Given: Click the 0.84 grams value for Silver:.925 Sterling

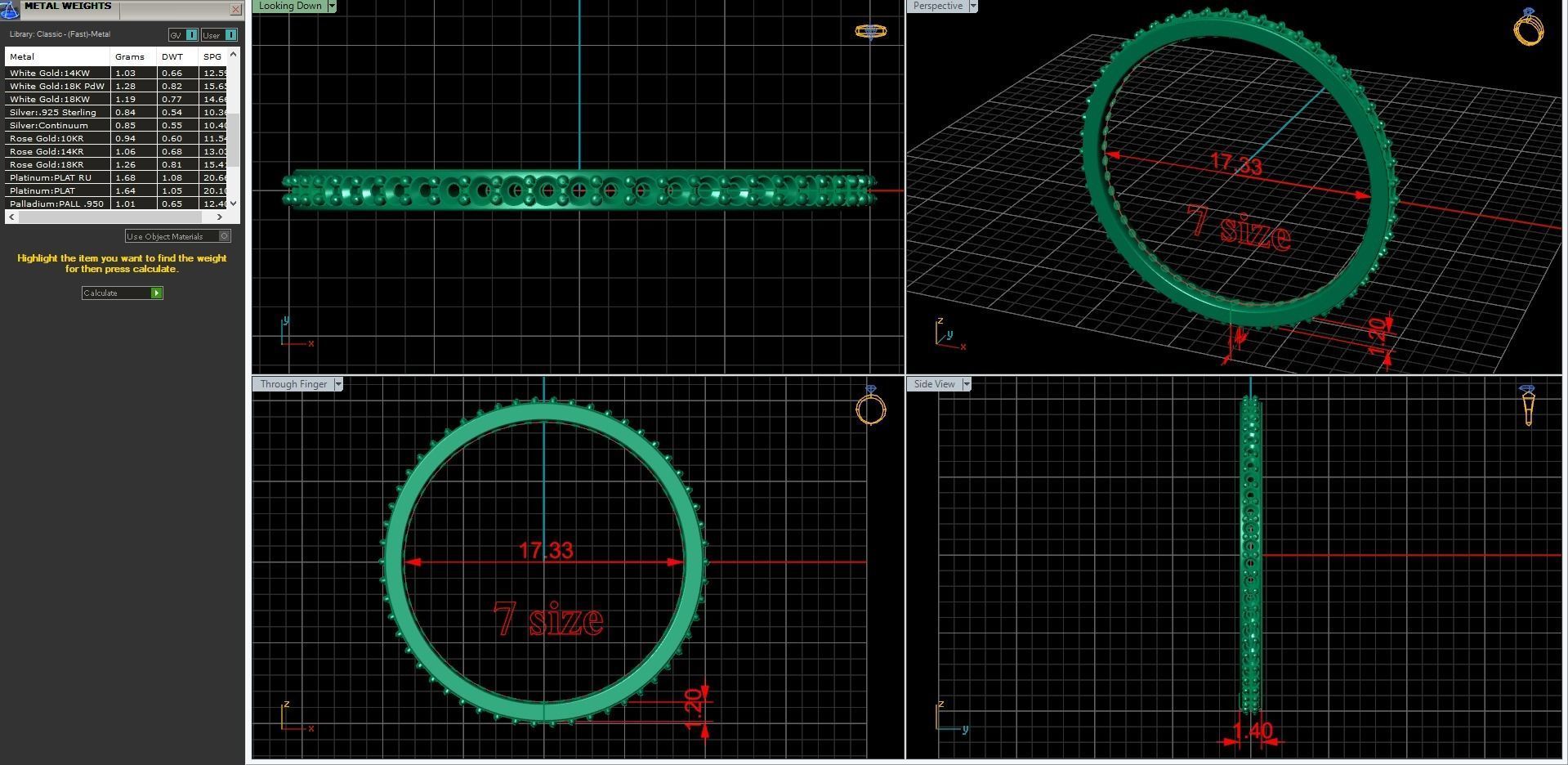Looking at the screenshot, I should pos(125,112).
